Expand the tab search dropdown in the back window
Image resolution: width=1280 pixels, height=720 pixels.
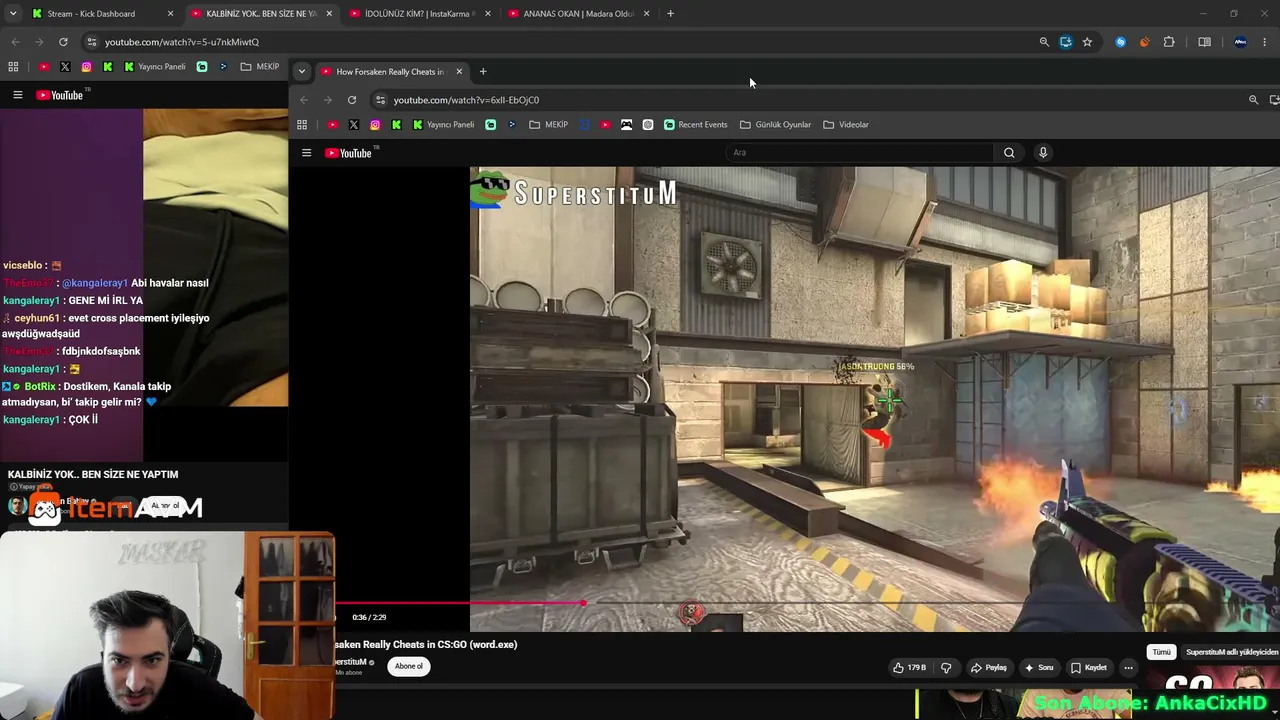(x=13, y=14)
